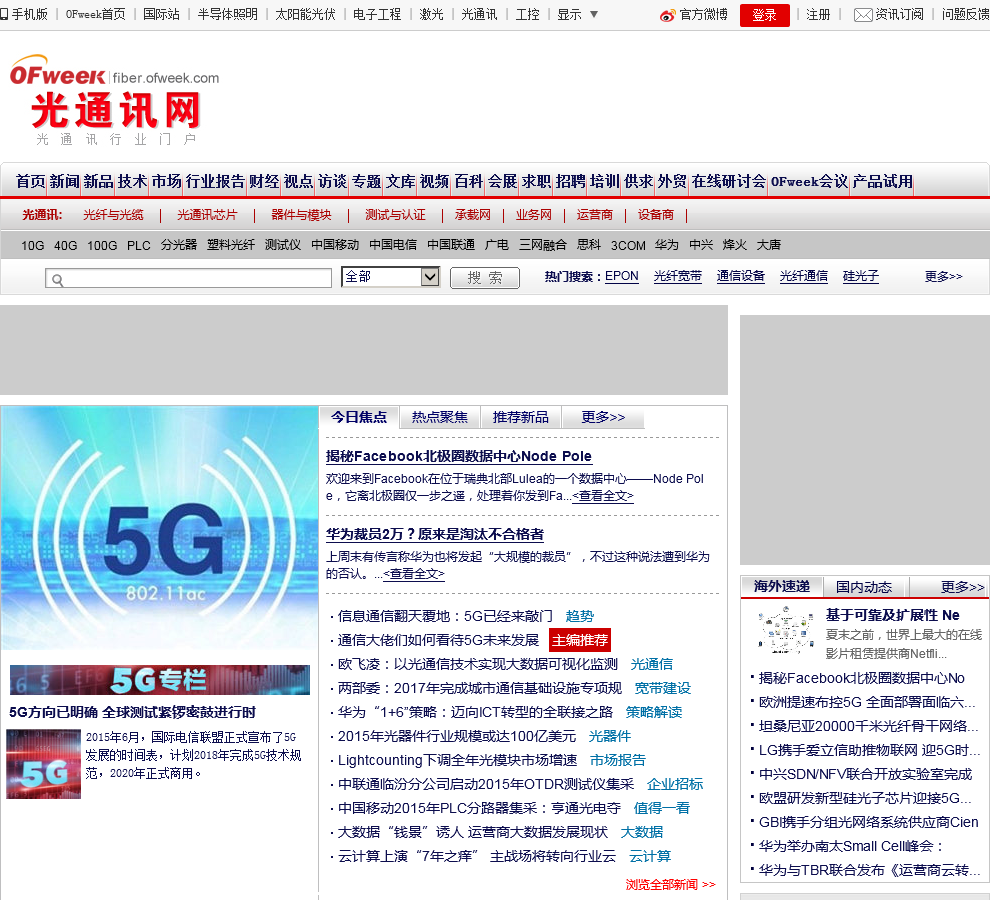Click the red 主编推荐 tag

tap(580, 640)
